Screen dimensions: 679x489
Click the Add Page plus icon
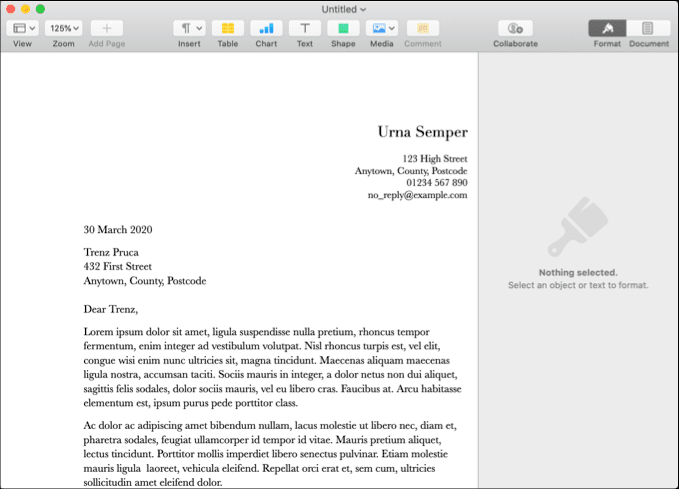click(107, 28)
